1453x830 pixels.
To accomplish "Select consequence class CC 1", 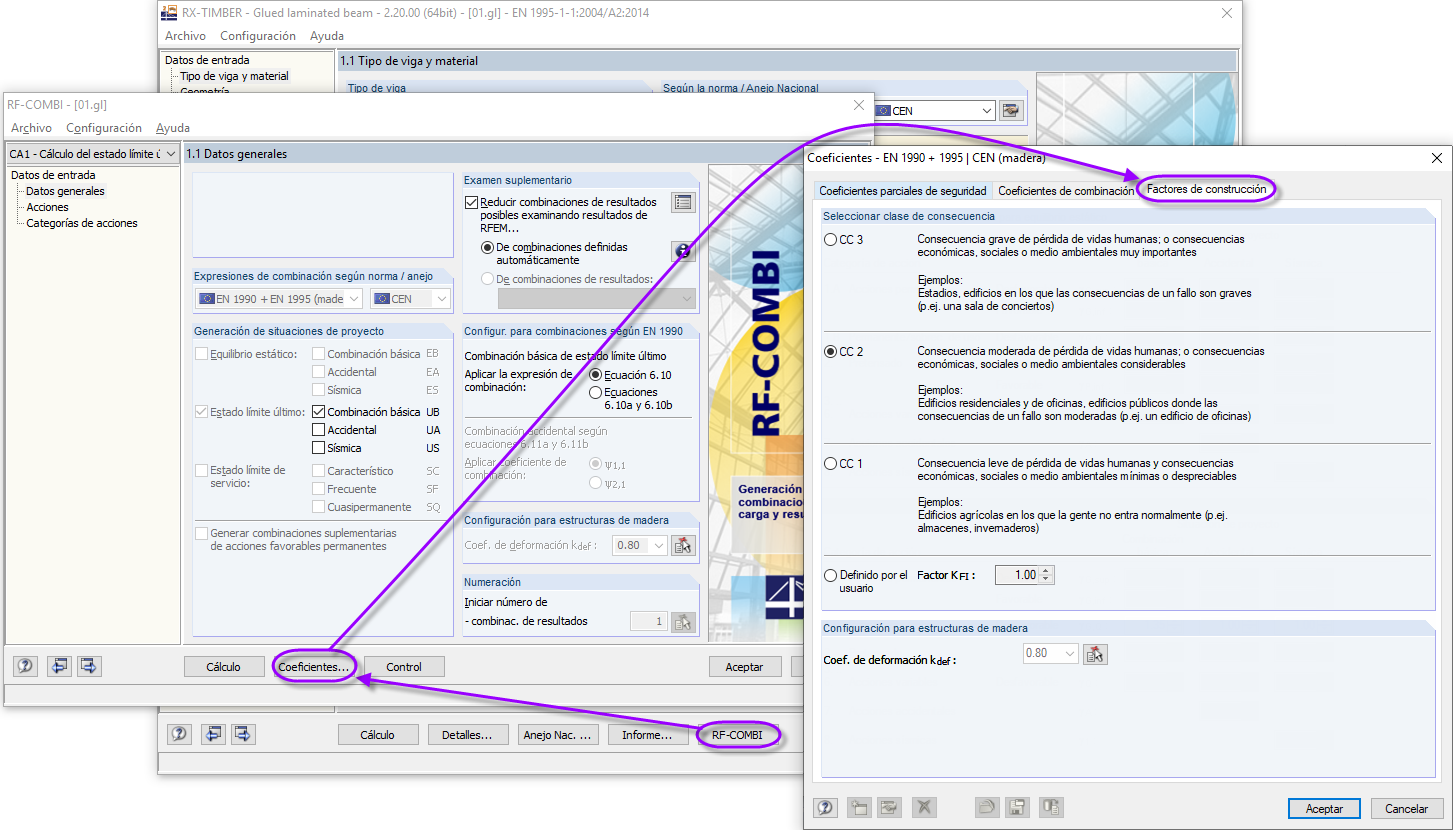I will [831, 464].
